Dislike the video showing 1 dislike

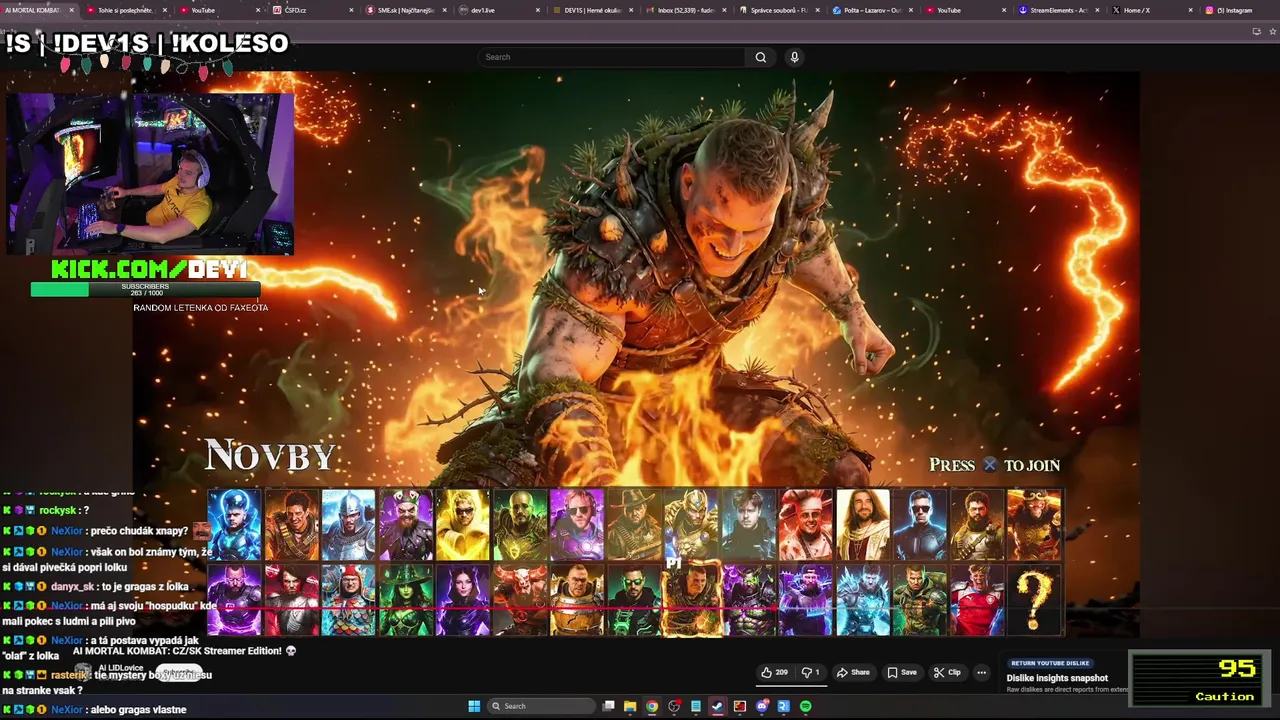(x=811, y=672)
